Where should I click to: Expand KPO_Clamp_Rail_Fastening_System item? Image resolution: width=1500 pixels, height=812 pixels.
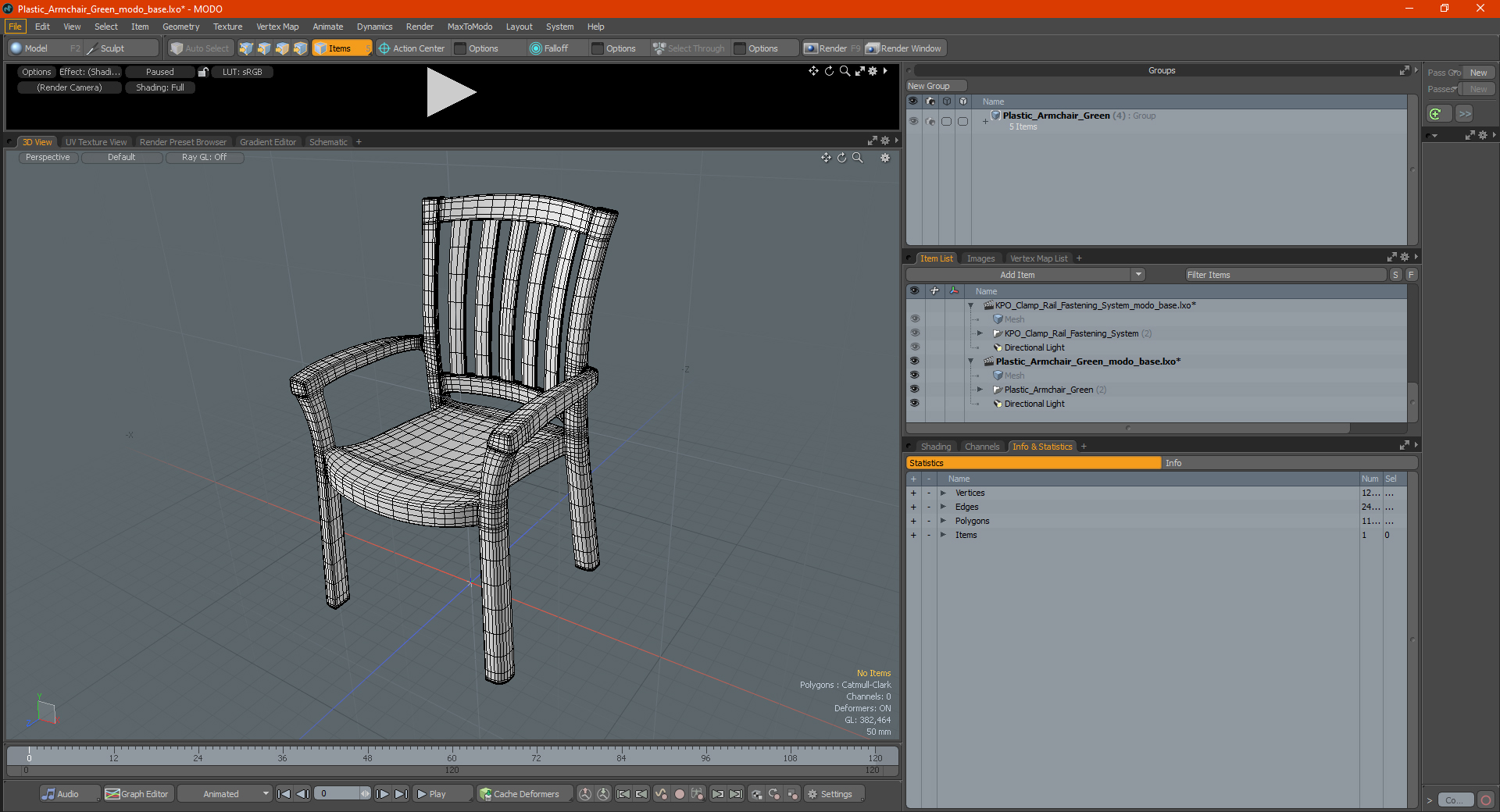[x=980, y=333]
